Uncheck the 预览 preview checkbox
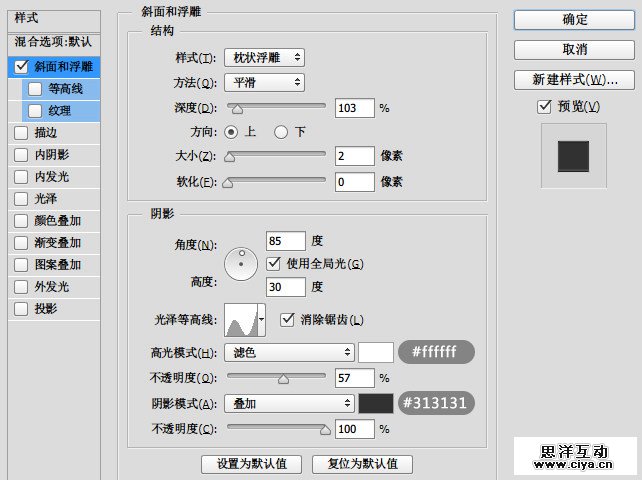 click(544, 107)
